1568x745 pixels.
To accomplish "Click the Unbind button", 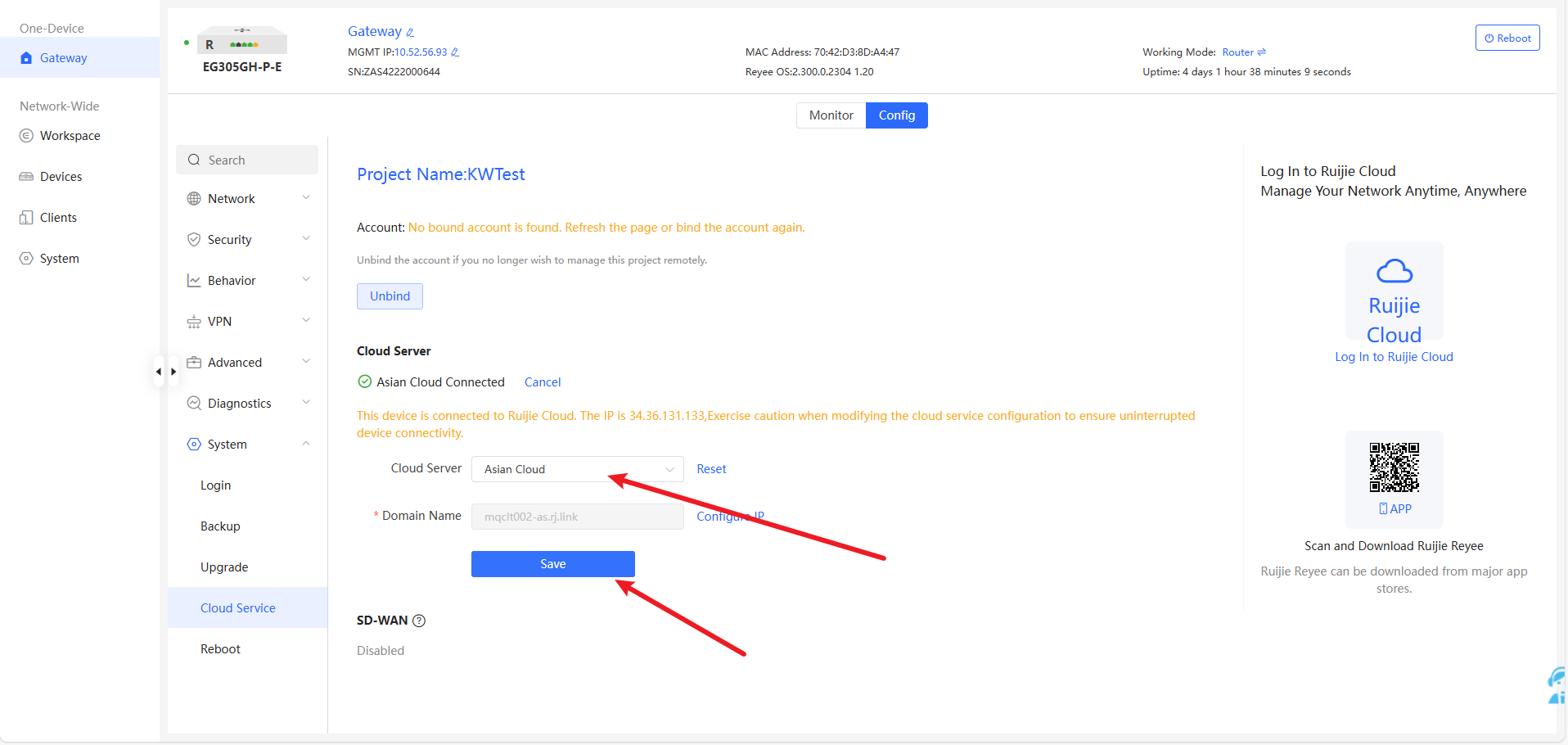I will pos(390,296).
